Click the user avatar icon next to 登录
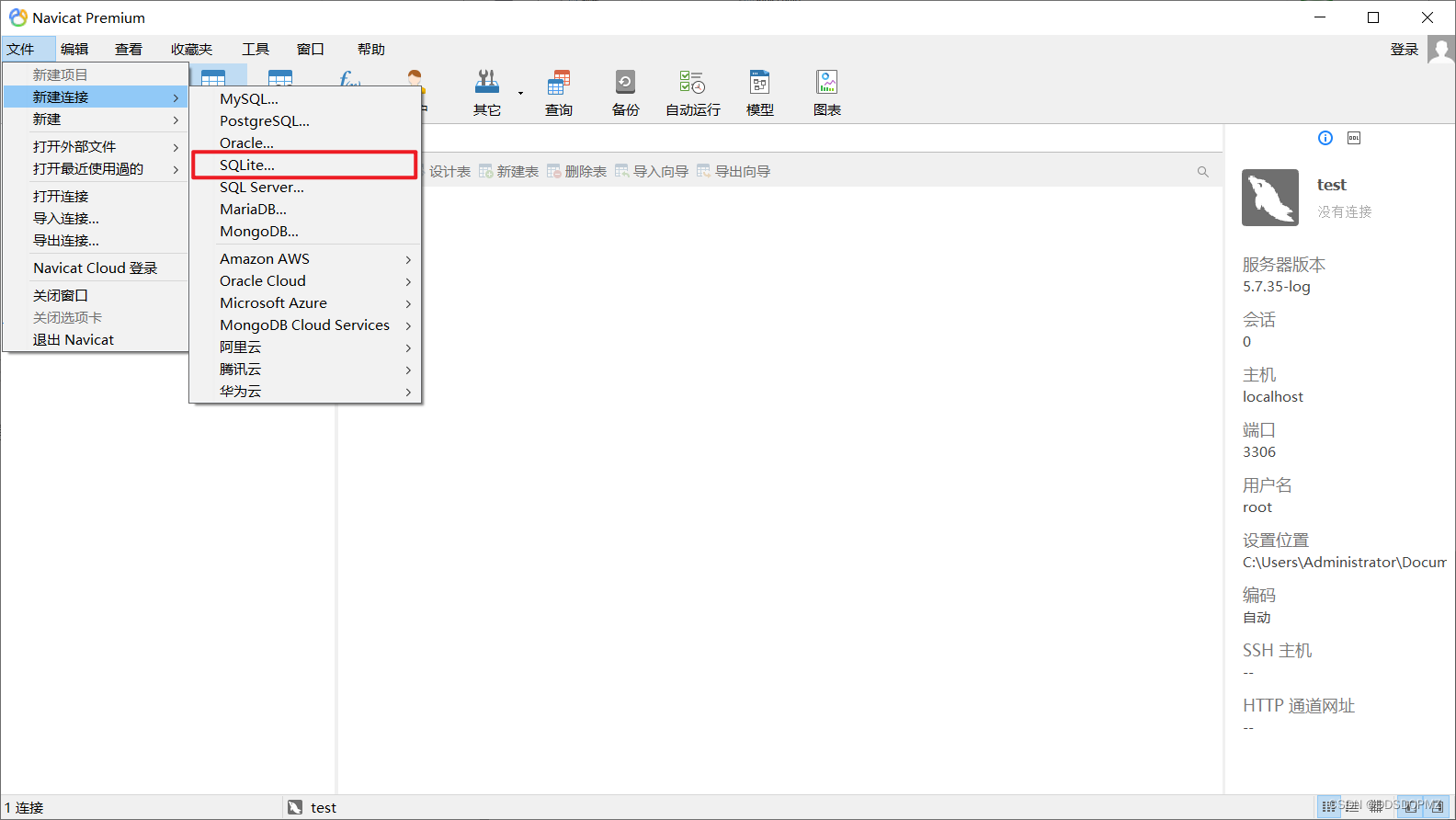The image size is (1456, 820). [1441, 50]
